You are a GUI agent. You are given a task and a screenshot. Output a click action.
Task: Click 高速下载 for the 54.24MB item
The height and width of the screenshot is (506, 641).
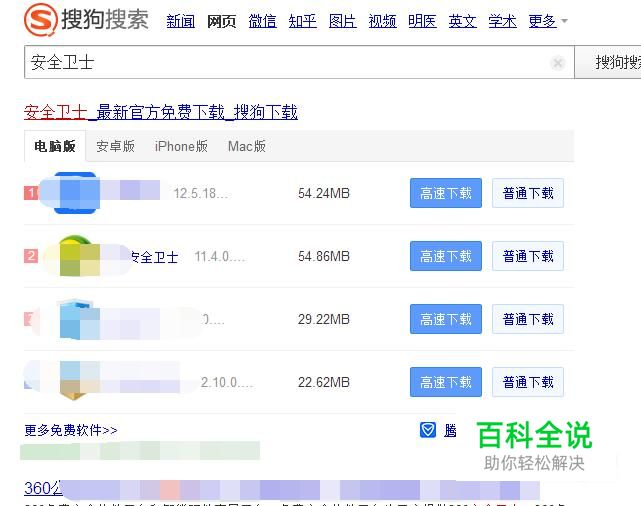click(x=446, y=193)
